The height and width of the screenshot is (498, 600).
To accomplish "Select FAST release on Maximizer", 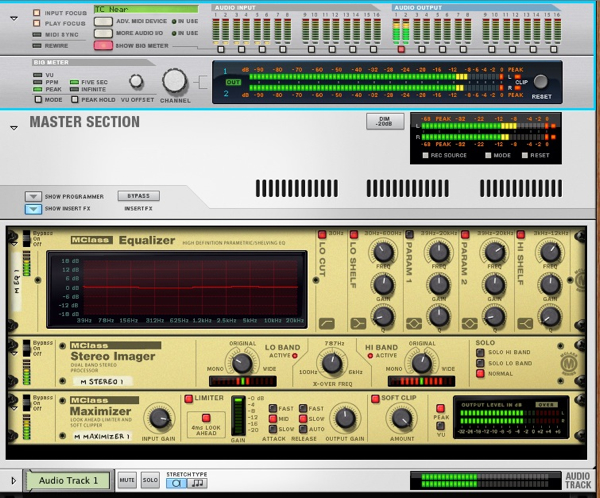I will point(303,408).
